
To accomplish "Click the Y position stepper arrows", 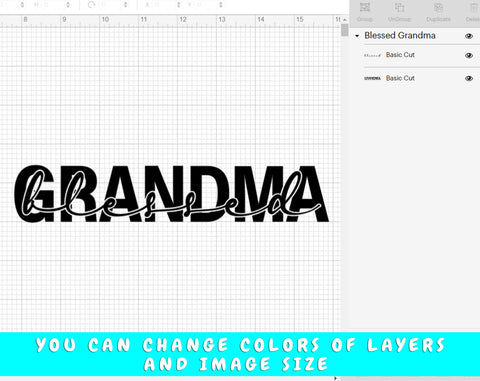I will point(221,5).
